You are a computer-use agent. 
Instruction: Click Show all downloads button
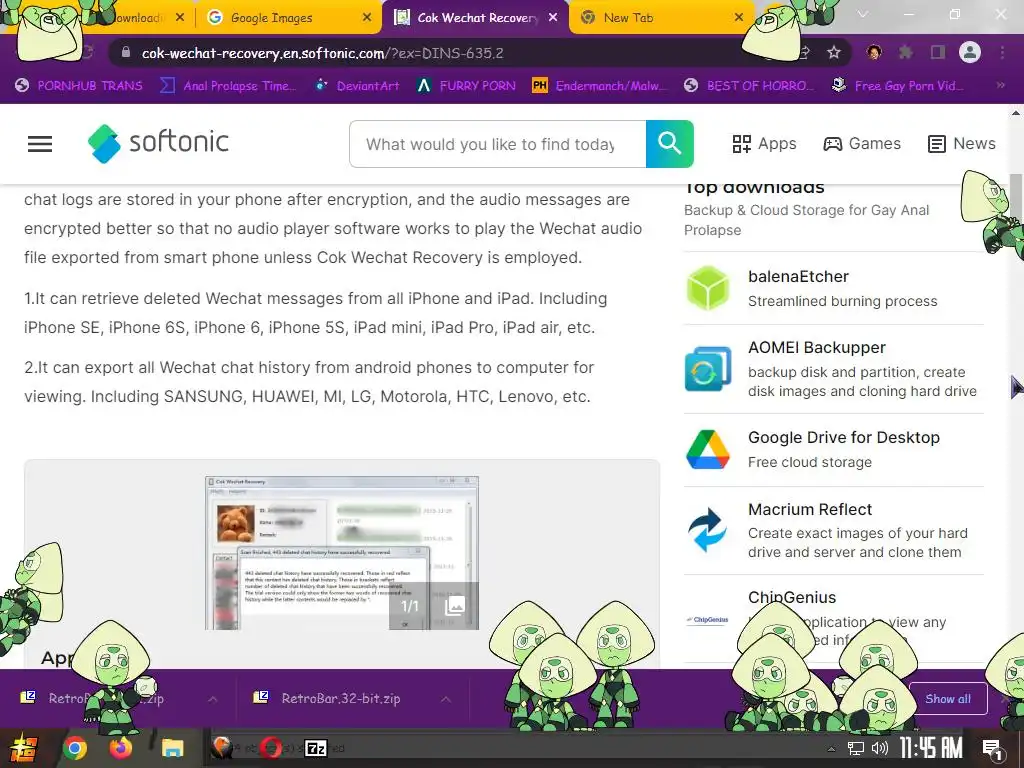pyautogui.click(x=948, y=699)
